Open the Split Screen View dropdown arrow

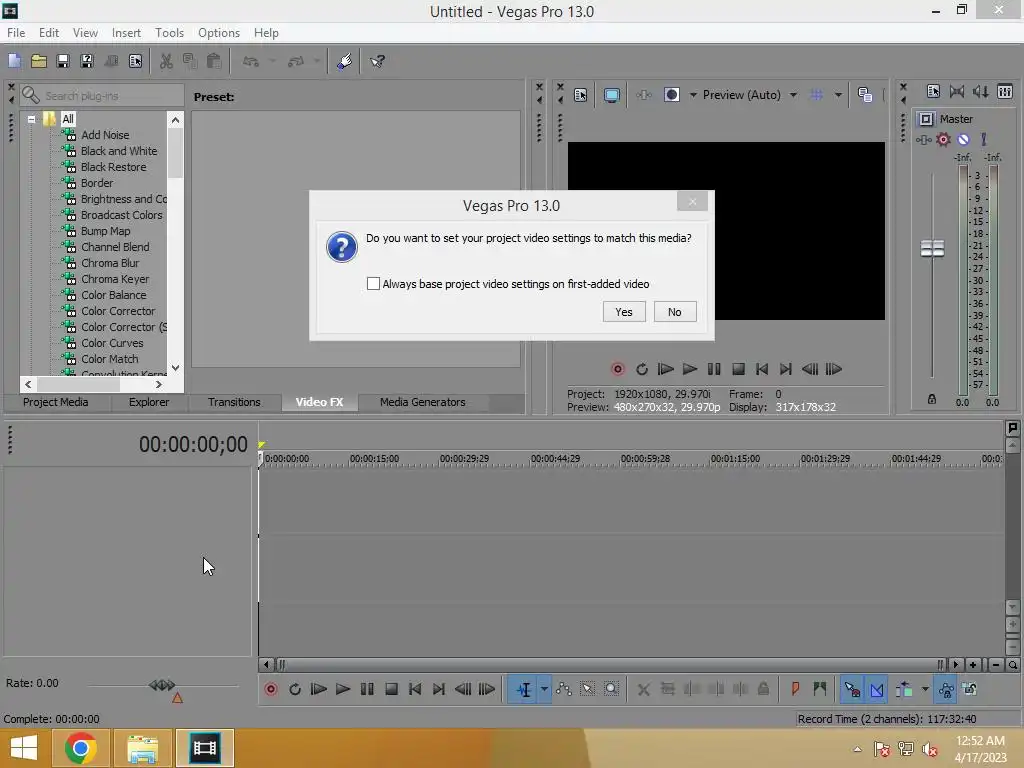click(x=693, y=95)
